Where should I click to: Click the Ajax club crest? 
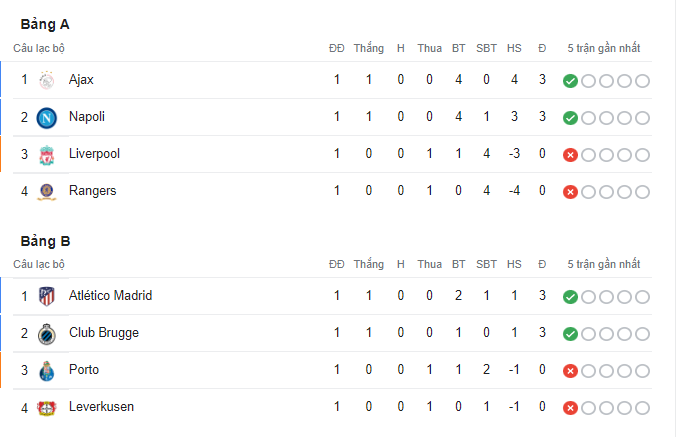(47, 80)
